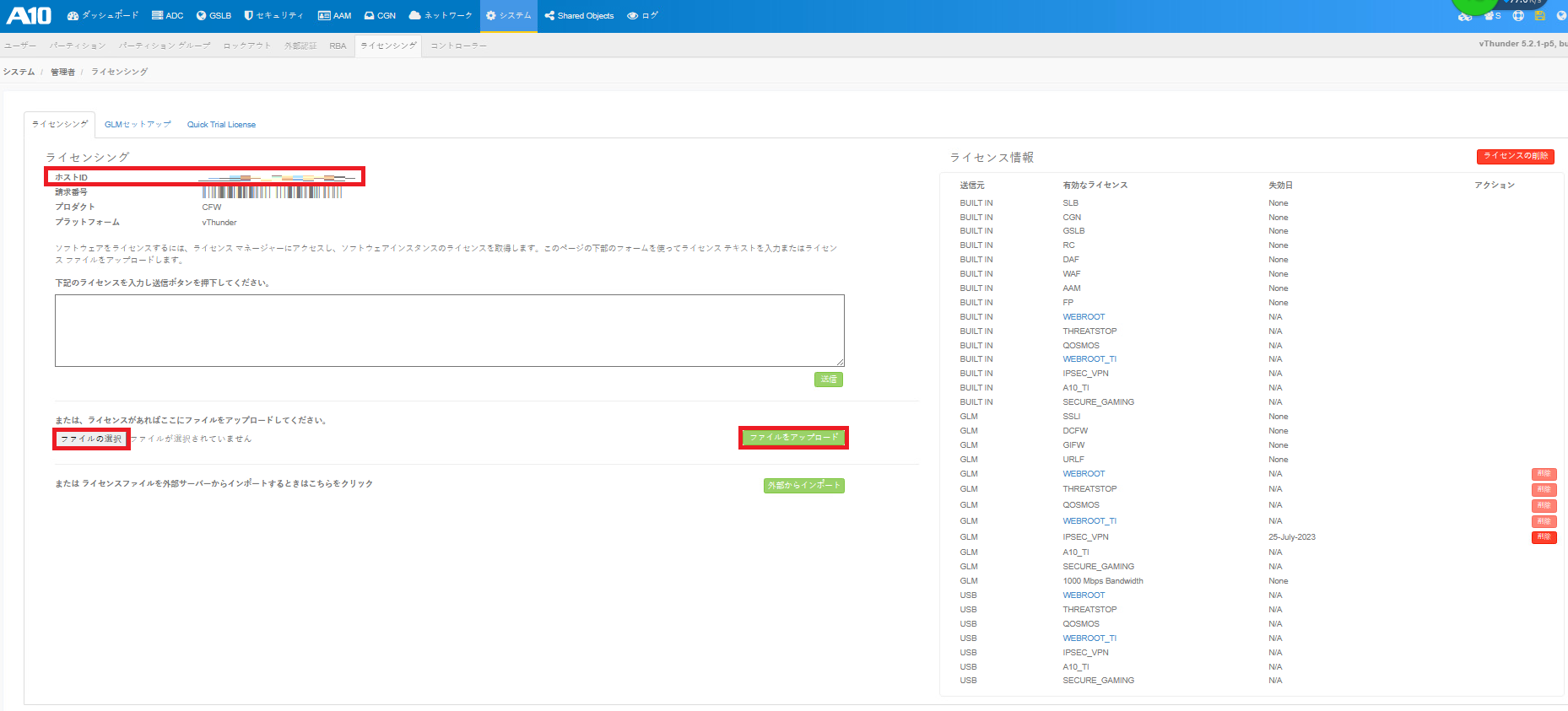Viewport: 1568px width, 711px height.
Task: Click the red ライセンスの削除 button
Action: [x=1515, y=156]
